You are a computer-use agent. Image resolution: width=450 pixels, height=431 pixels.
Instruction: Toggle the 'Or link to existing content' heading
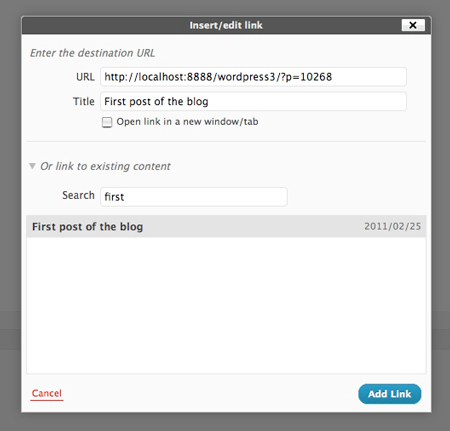click(x=105, y=166)
